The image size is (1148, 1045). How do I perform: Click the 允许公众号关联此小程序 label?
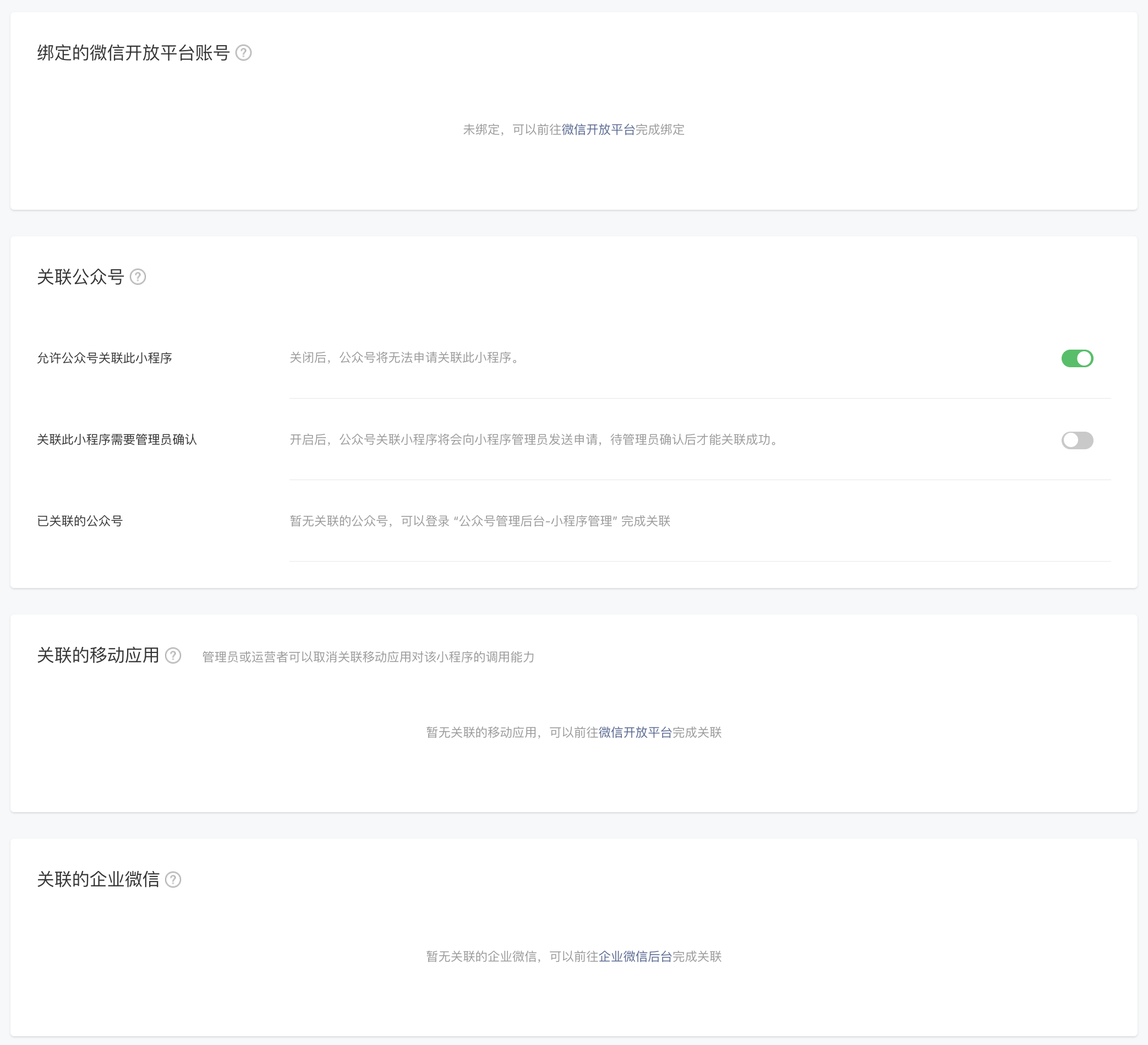click(x=104, y=358)
